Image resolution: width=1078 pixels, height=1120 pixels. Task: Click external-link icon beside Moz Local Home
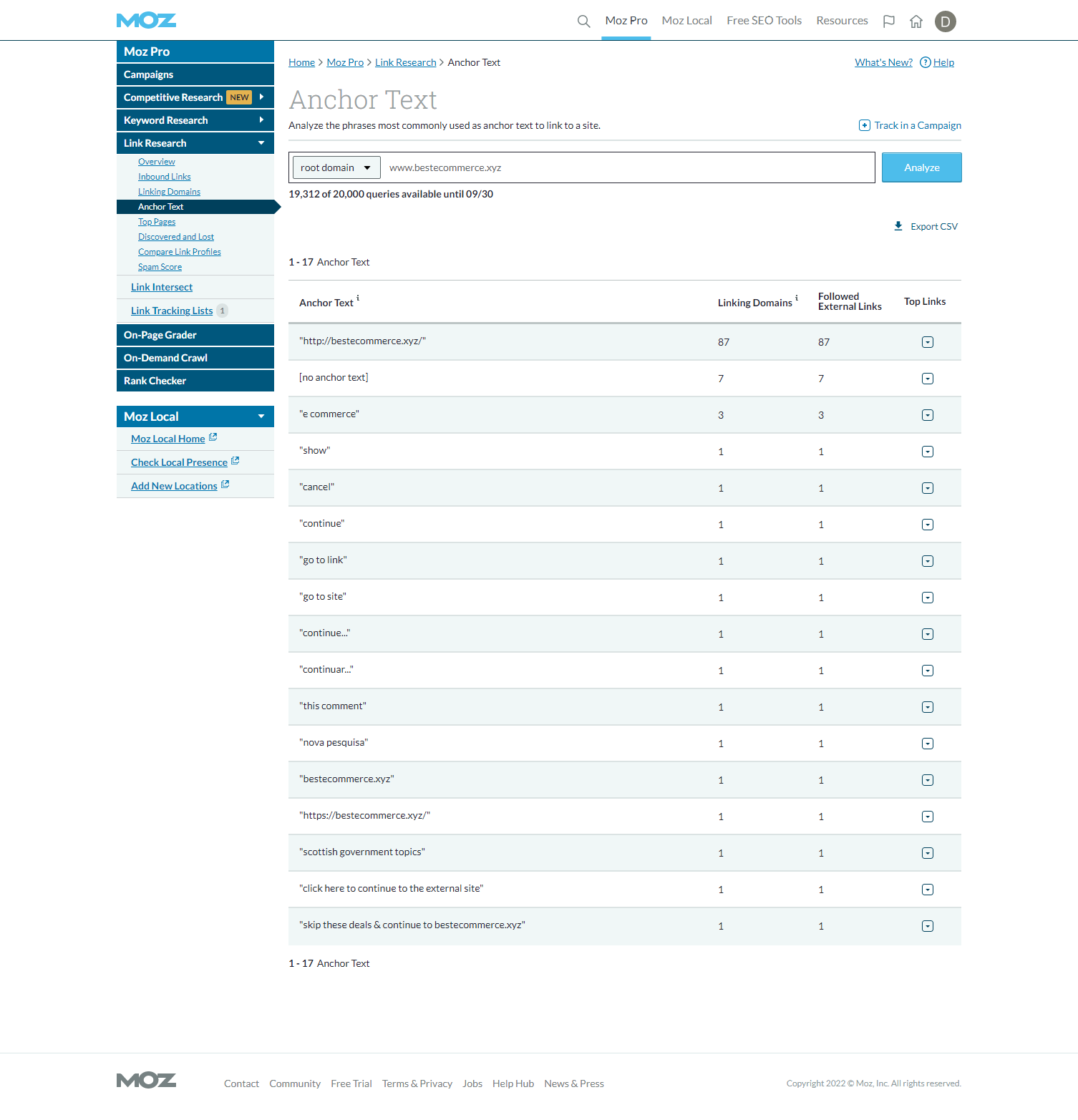(213, 437)
